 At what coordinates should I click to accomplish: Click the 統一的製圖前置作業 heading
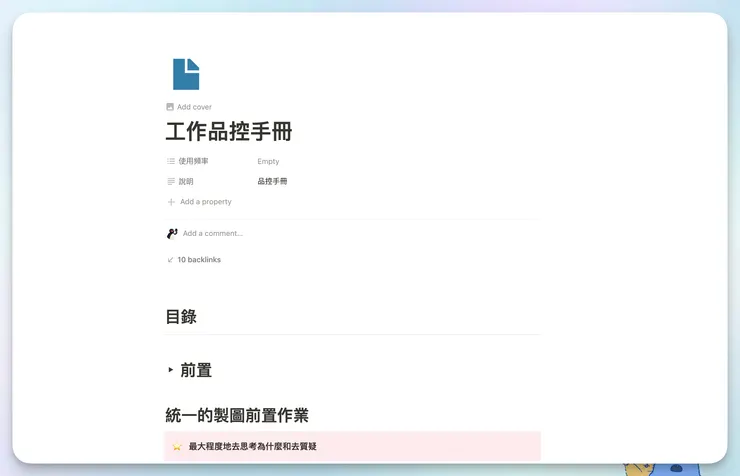coord(237,415)
